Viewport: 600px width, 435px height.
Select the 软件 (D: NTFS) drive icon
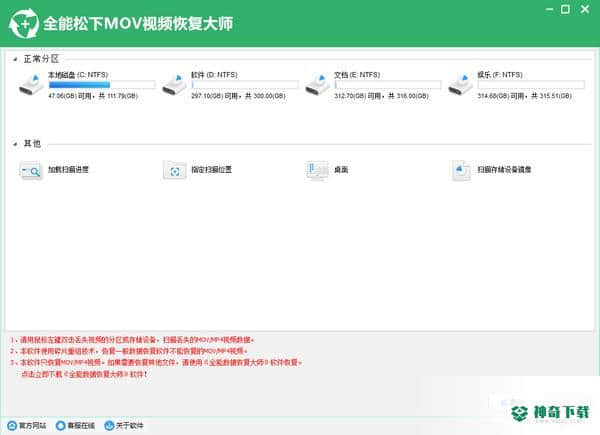tap(174, 85)
